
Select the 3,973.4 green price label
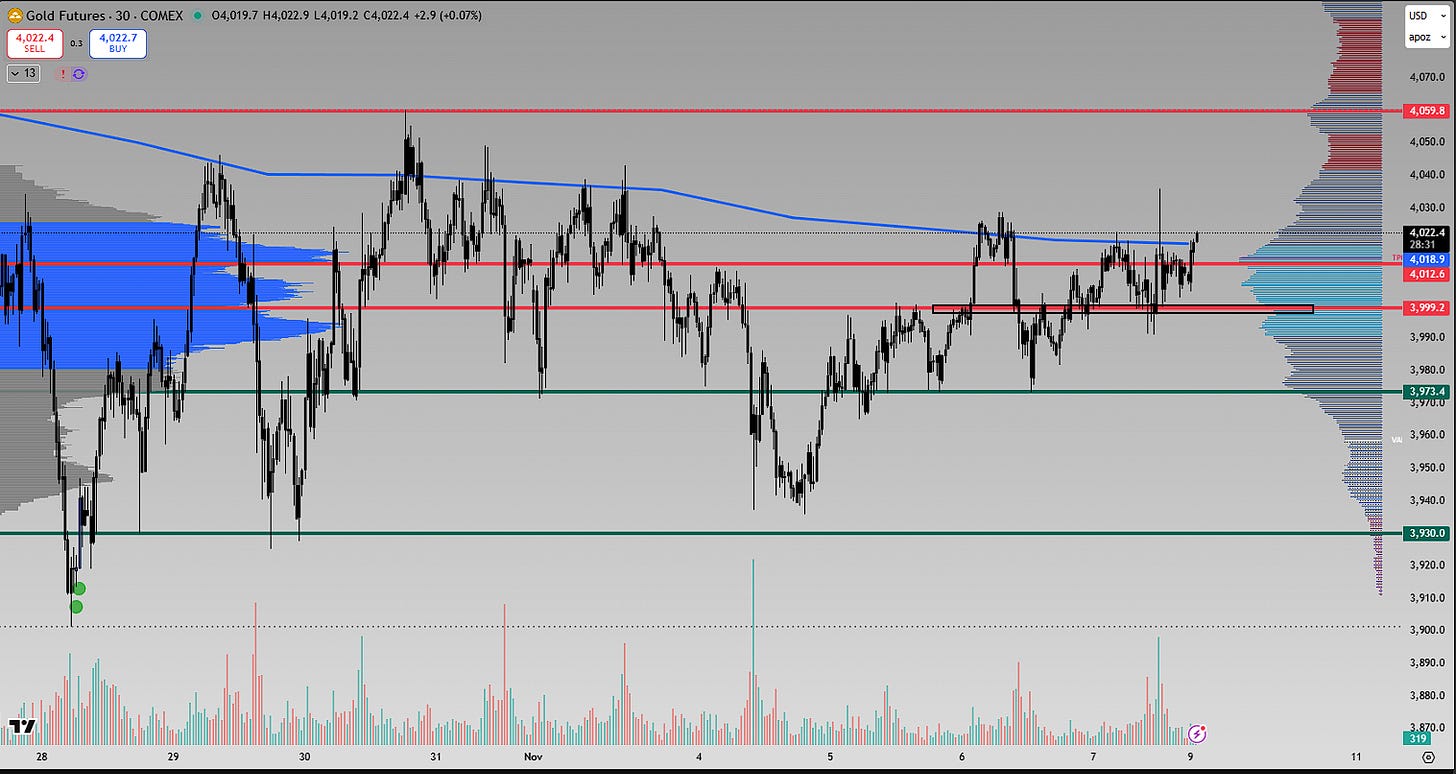[1426, 392]
